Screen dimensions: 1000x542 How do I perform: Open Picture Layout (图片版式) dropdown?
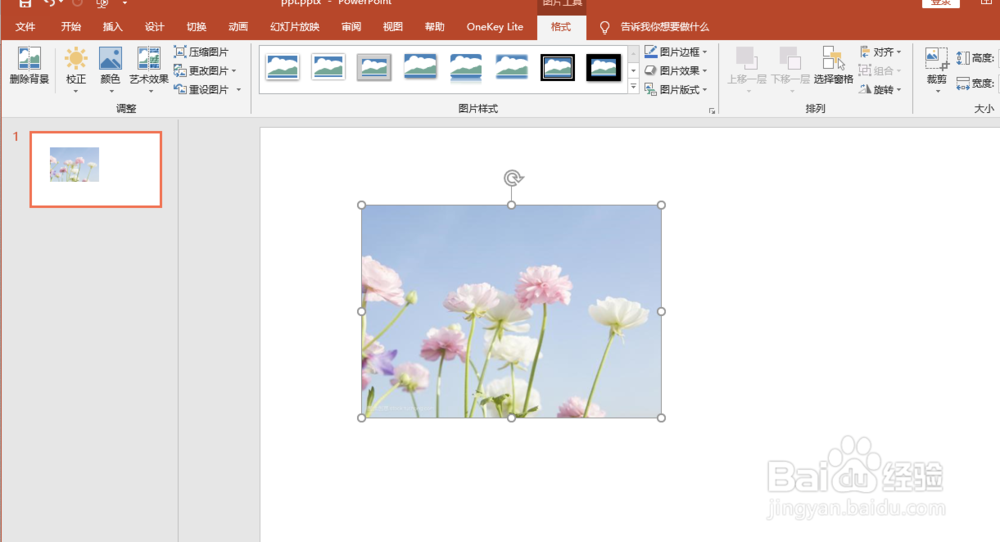point(676,90)
